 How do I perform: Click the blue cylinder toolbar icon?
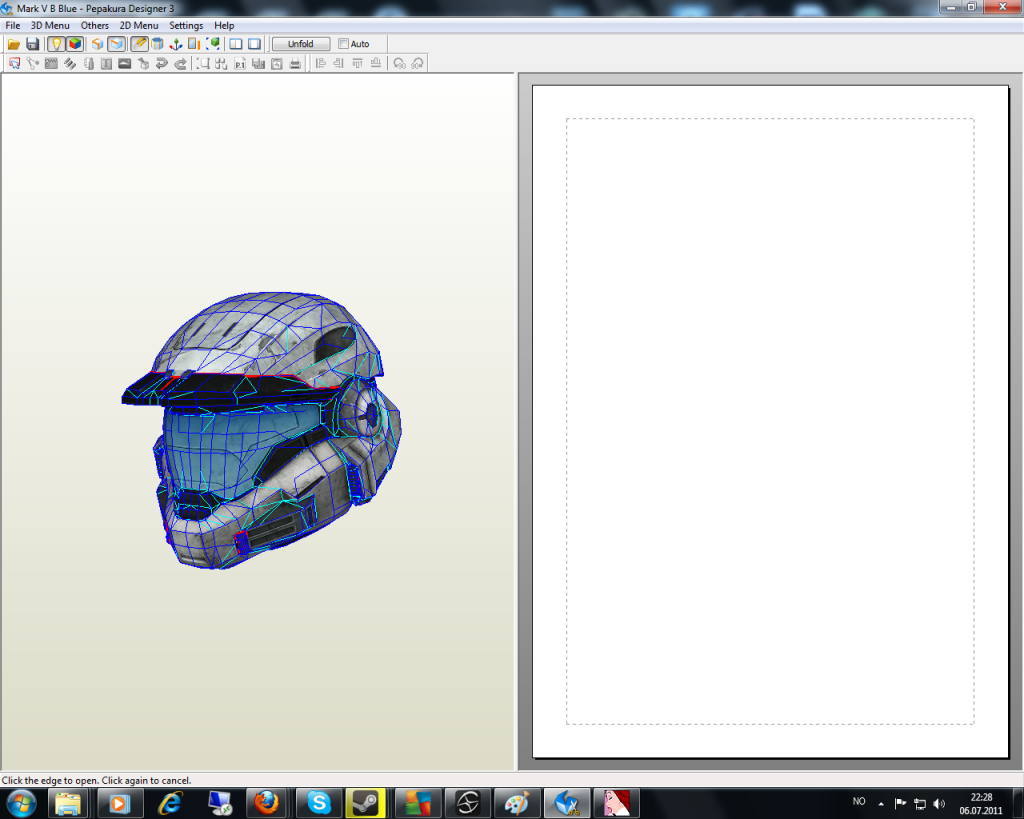coord(157,44)
